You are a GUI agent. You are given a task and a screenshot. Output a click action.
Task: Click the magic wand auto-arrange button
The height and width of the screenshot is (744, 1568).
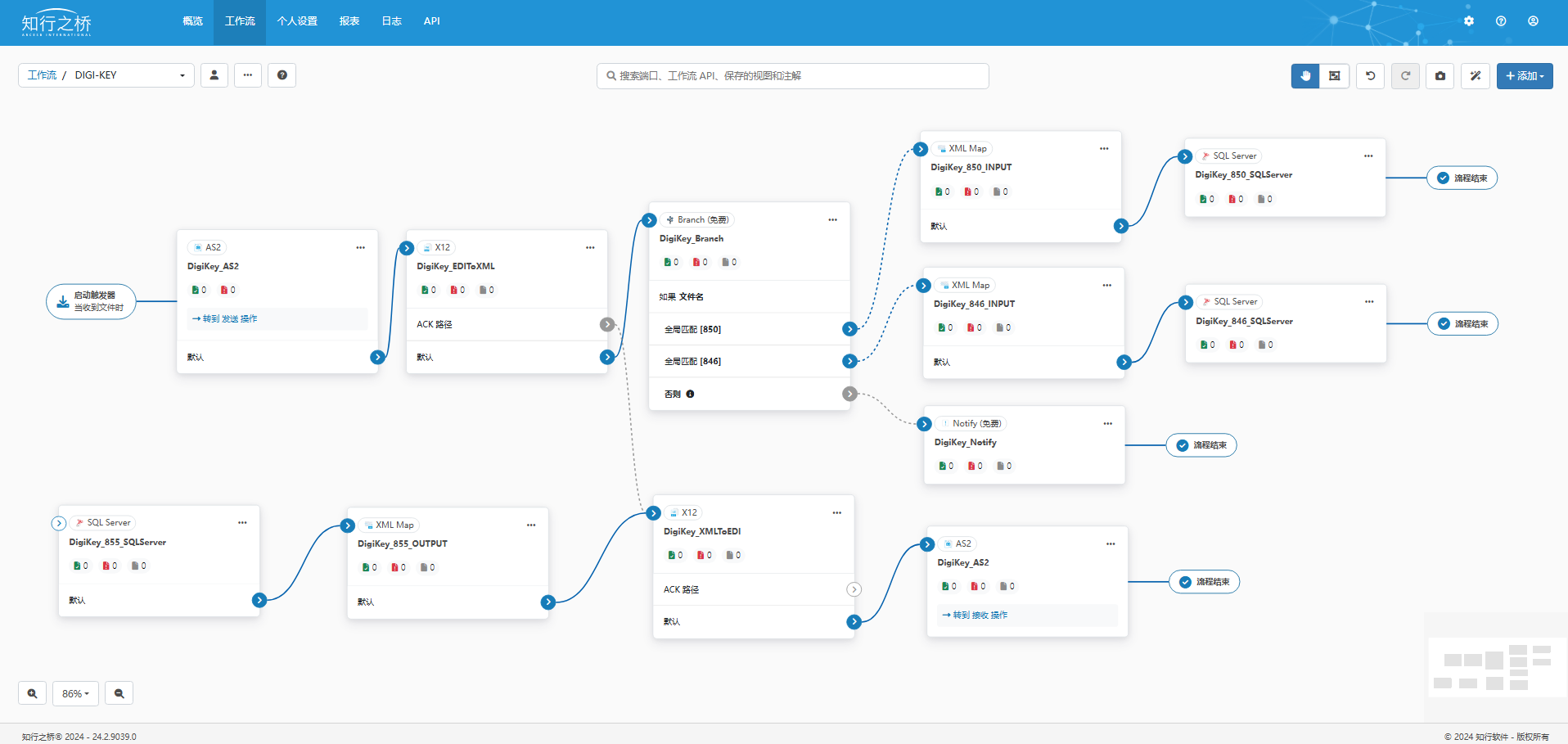tap(1476, 76)
